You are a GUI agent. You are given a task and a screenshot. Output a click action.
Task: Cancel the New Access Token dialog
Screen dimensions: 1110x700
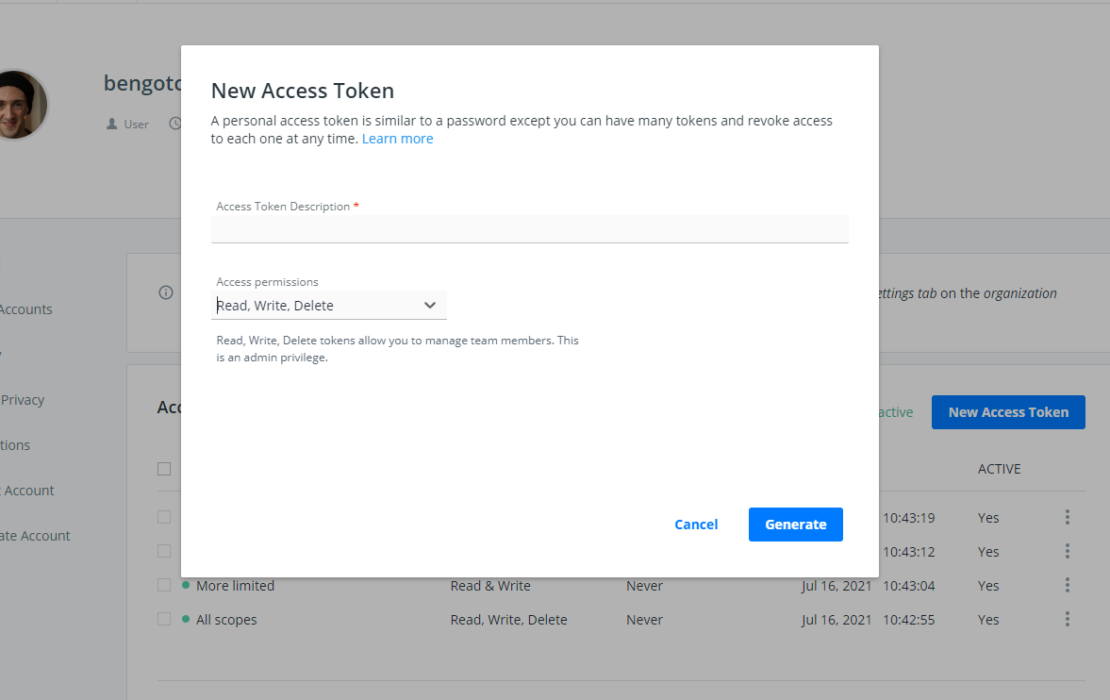696,524
